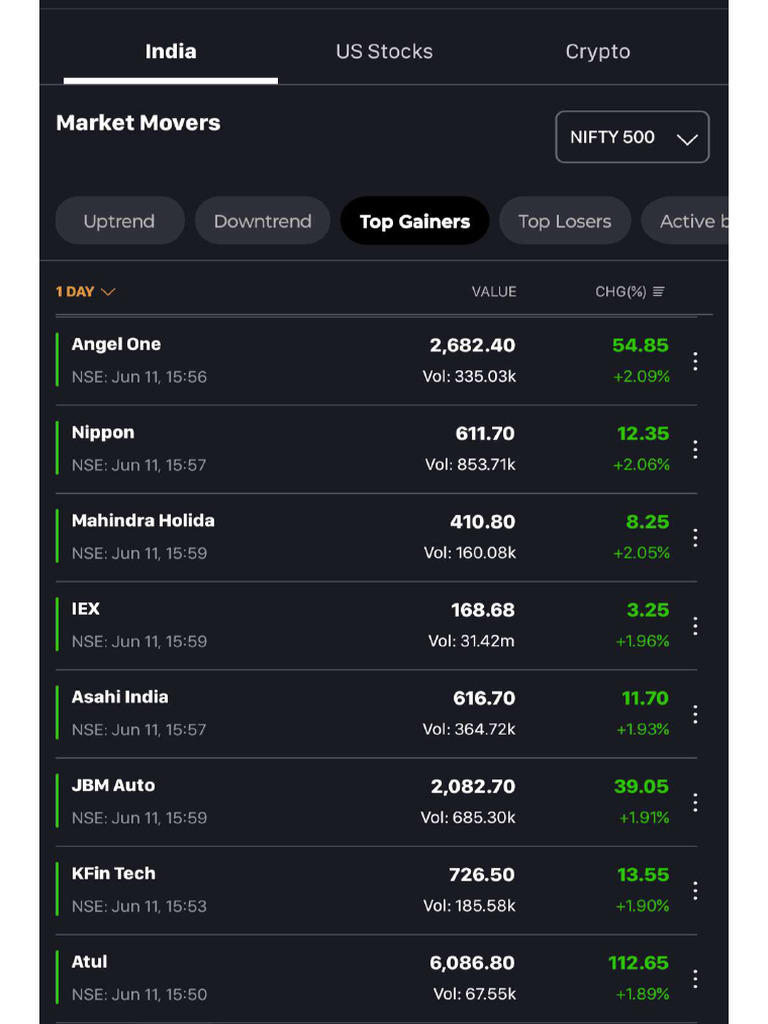Select the Uptrend filter chip
The height and width of the screenshot is (1024, 768).
pos(119,221)
